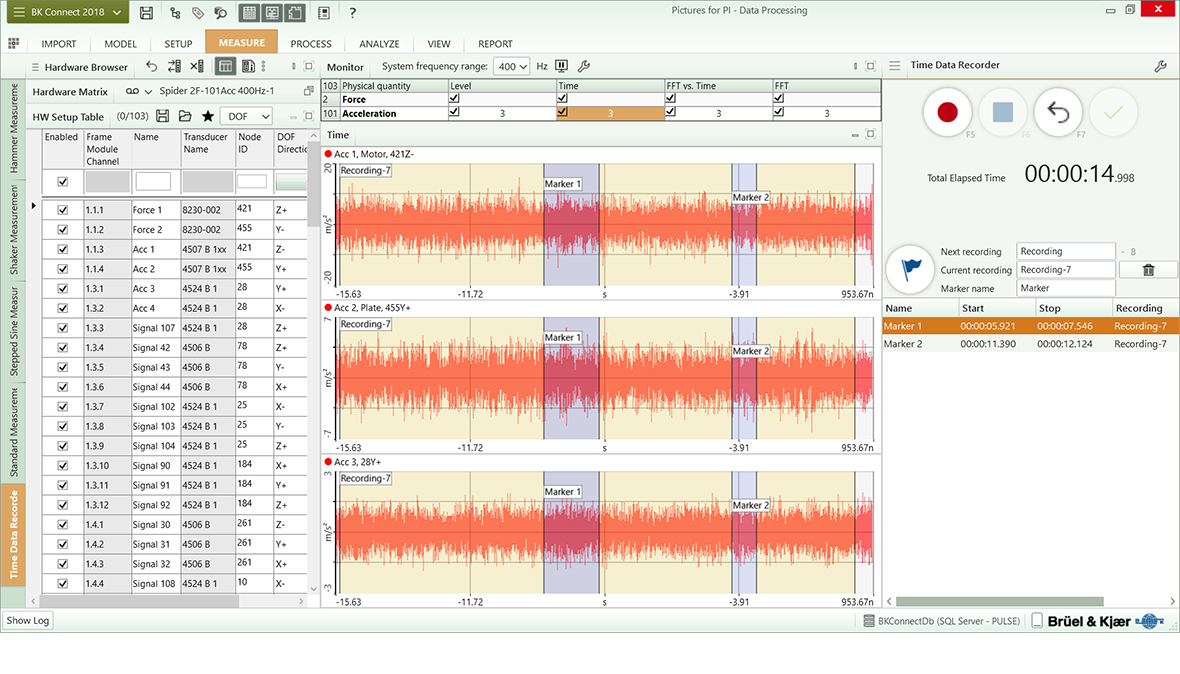
Task: Click the Show Log button
Action: [x=28, y=621]
